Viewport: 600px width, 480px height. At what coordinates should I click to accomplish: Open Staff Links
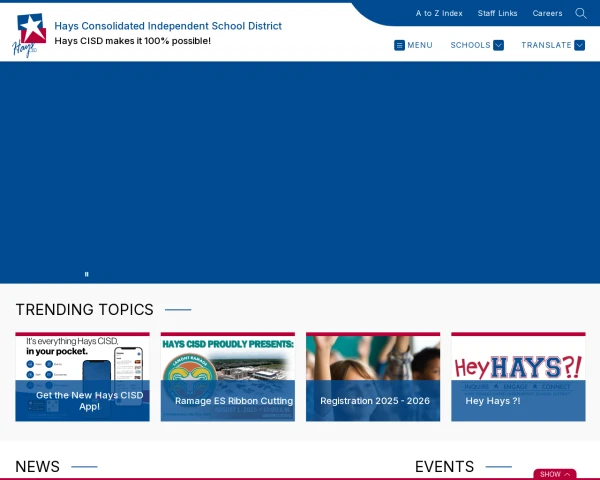click(x=497, y=13)
